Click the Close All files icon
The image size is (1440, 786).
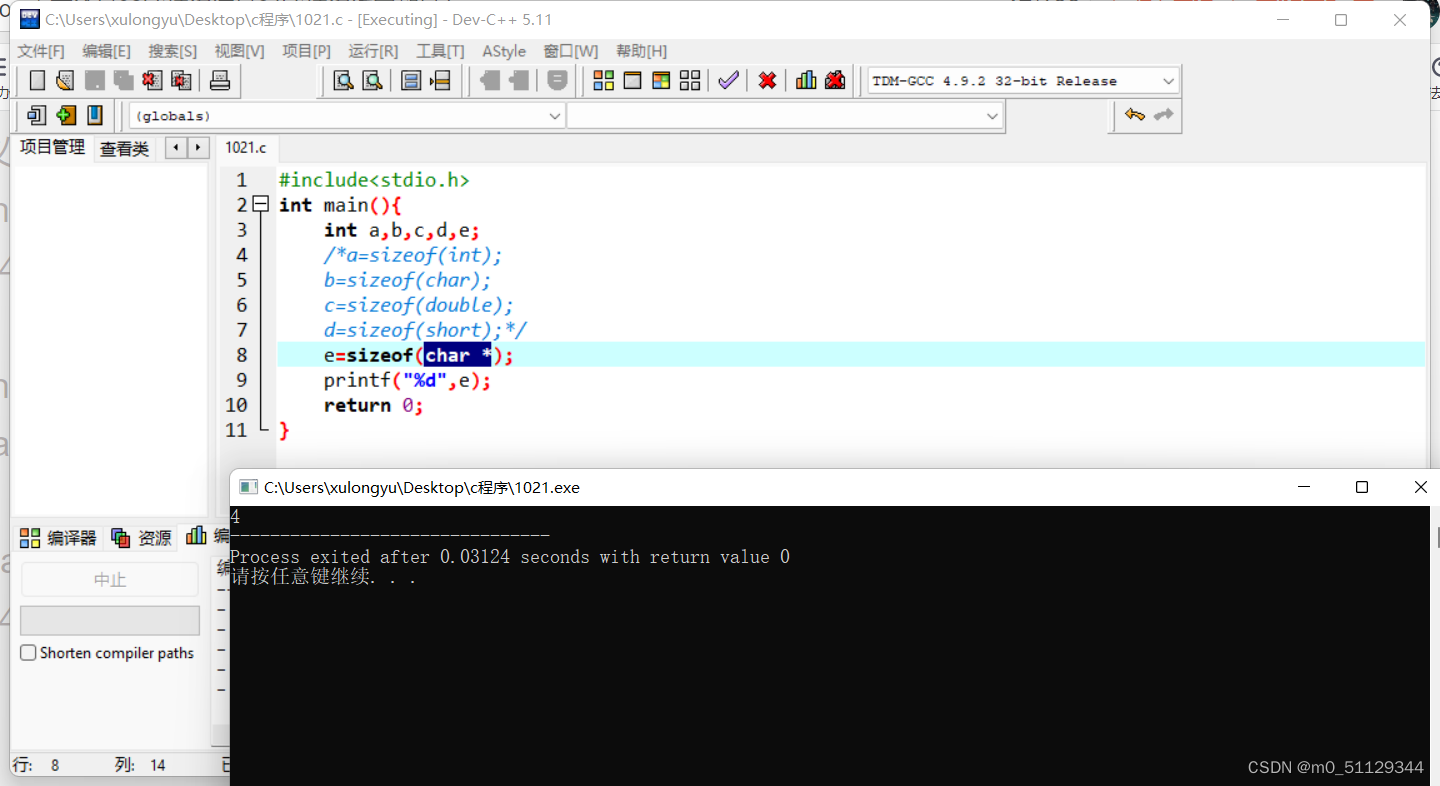[x=181, y=81]
